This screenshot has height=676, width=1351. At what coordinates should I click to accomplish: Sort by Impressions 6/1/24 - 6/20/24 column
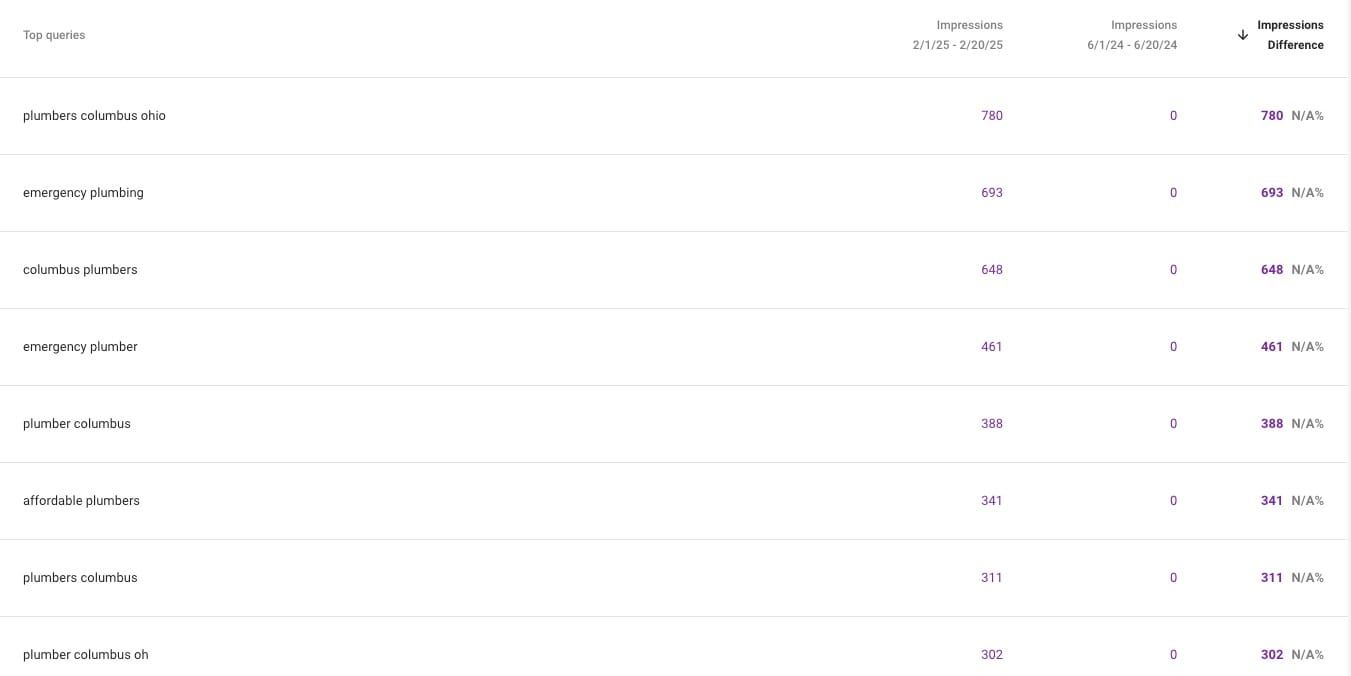[x=1132, y=35]
